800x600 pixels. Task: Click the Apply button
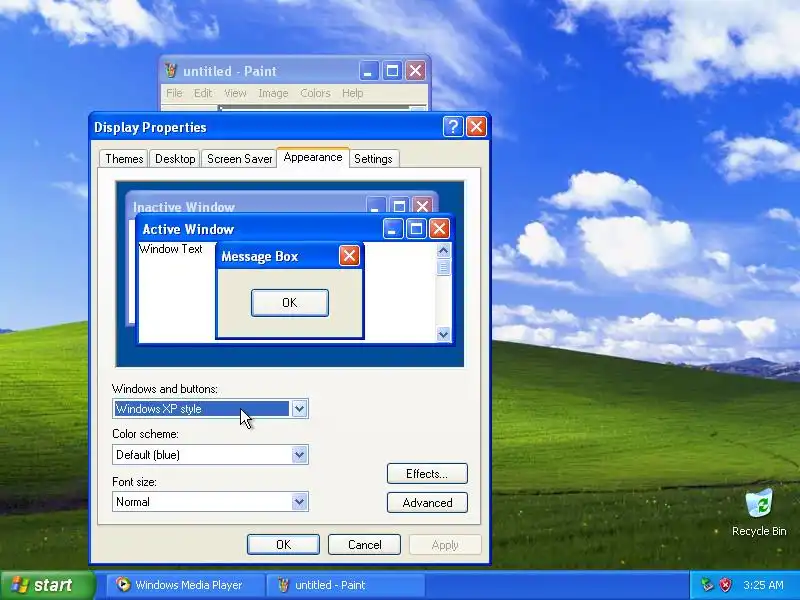coord(445,544)
